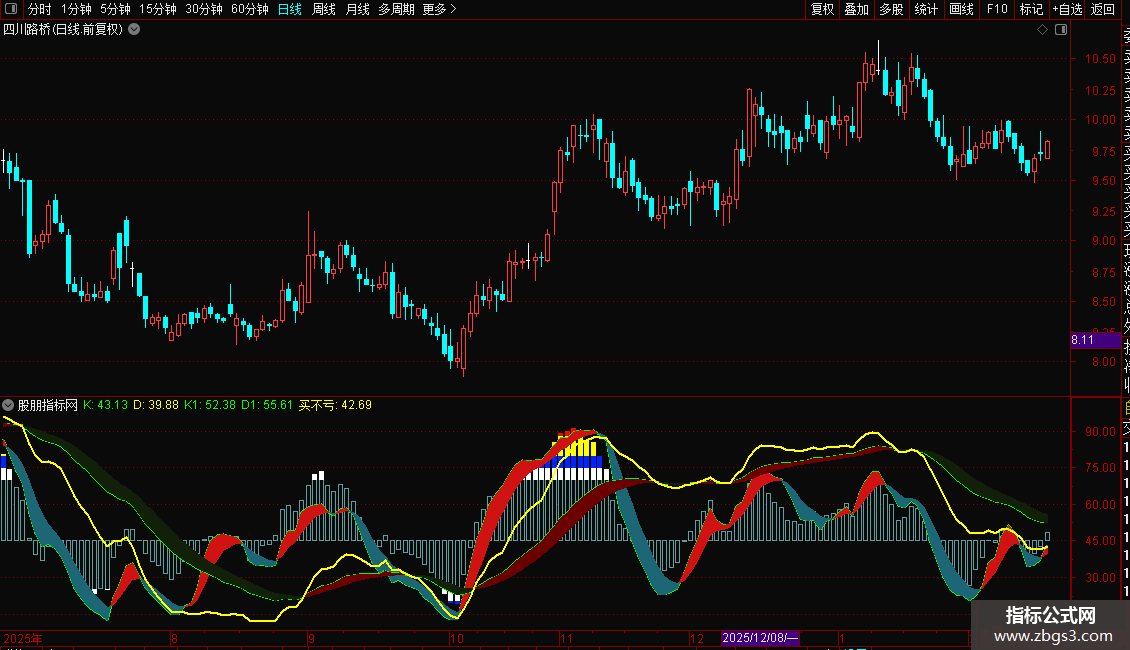The height and width of the screenshot is (650, 1130).
Task: Select the 15分钟 period
Action: [x=158, y=9]
